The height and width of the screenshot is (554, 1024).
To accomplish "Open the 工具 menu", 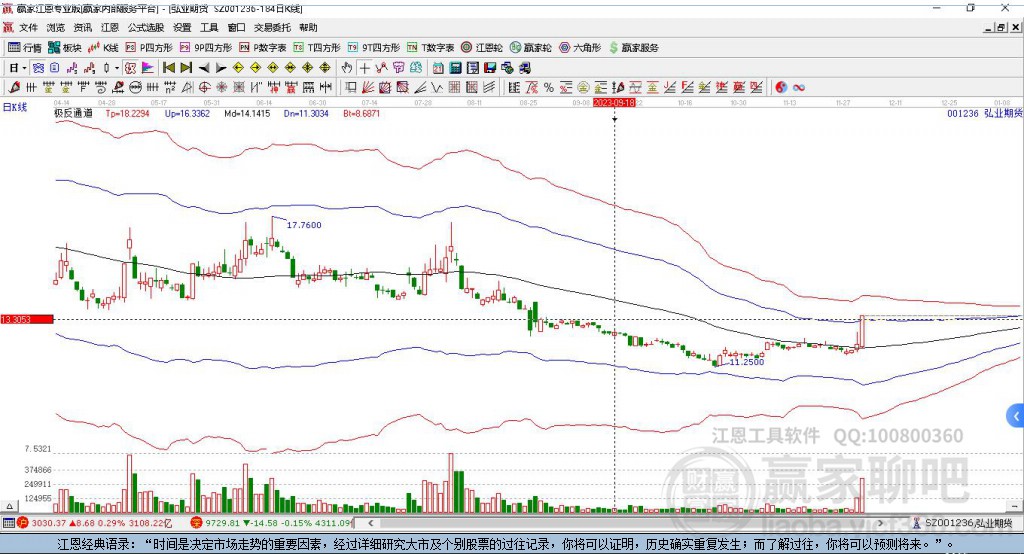I will (209, 27).
